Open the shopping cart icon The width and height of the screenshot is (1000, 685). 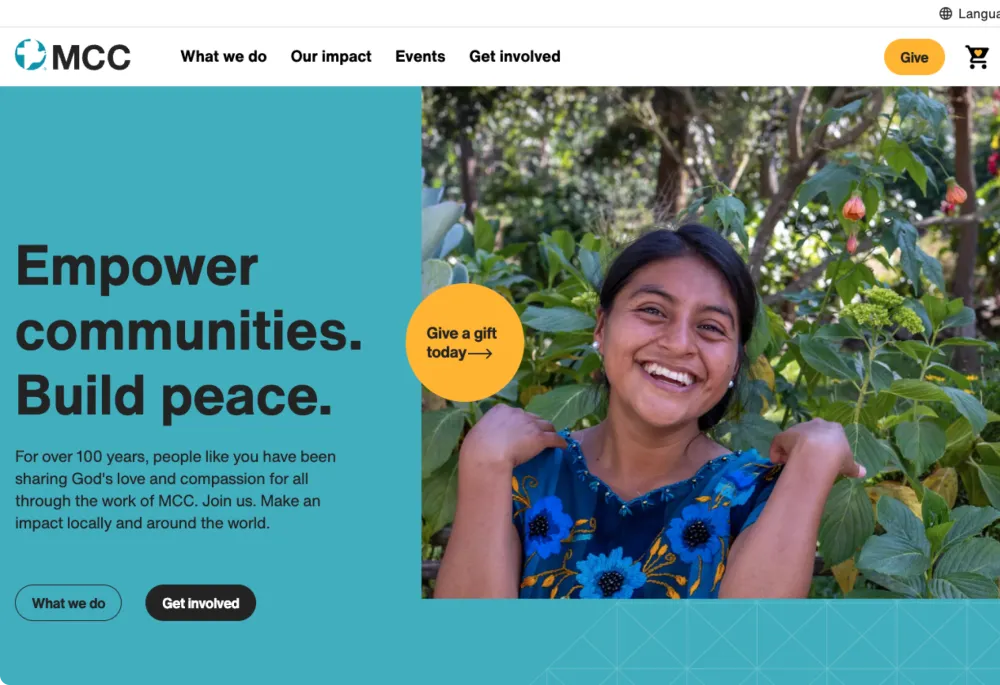(x=976, y=57)
